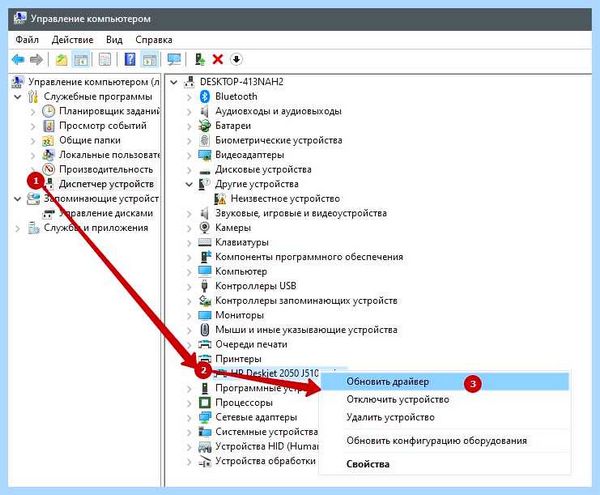This screenshot has height=495, width=600.
Task: Click Scan for hardware changes monitor icon
Action: tap(174, 59)
